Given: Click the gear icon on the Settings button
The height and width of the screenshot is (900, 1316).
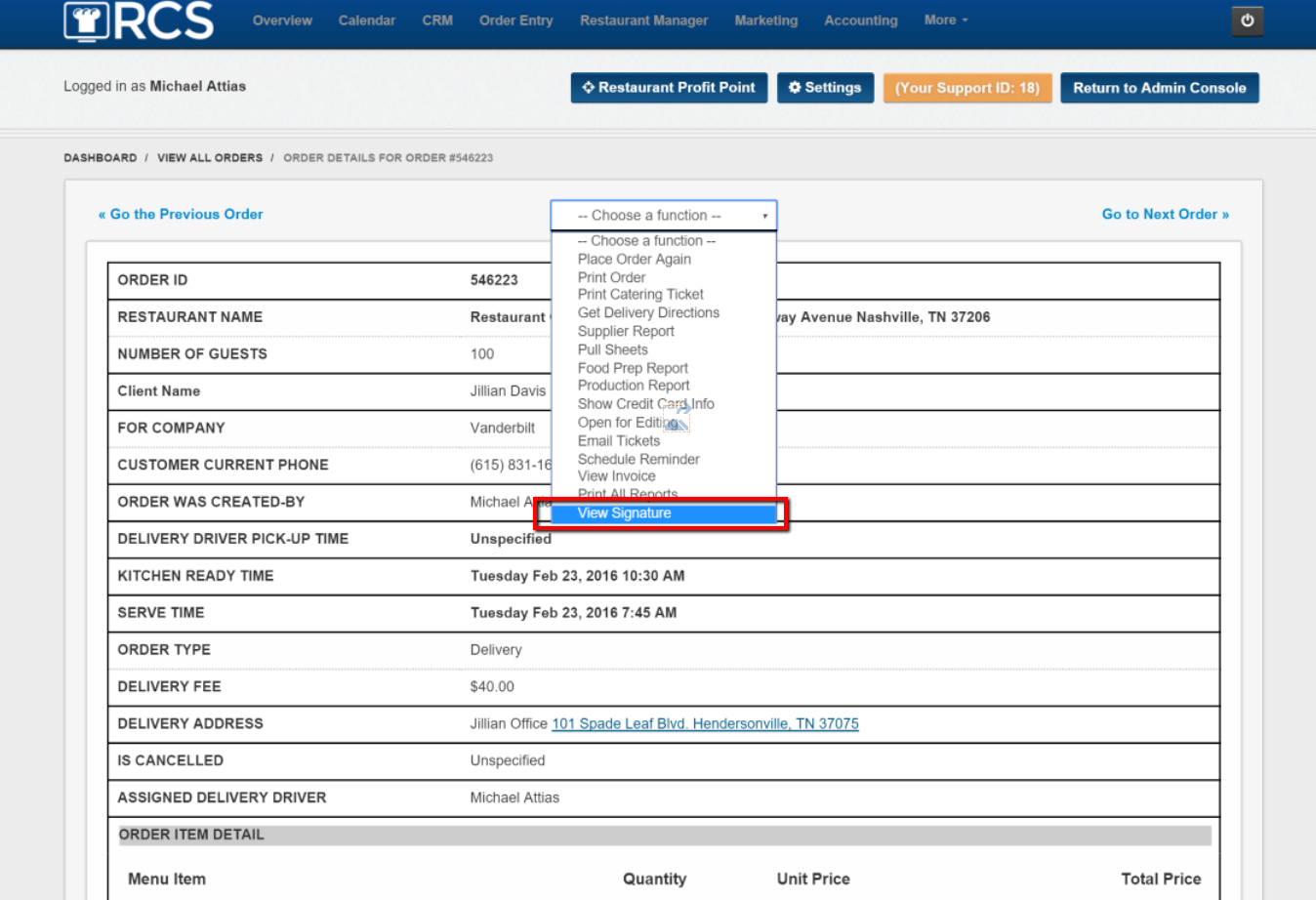Looking at the screenshot, I should 795,87.
